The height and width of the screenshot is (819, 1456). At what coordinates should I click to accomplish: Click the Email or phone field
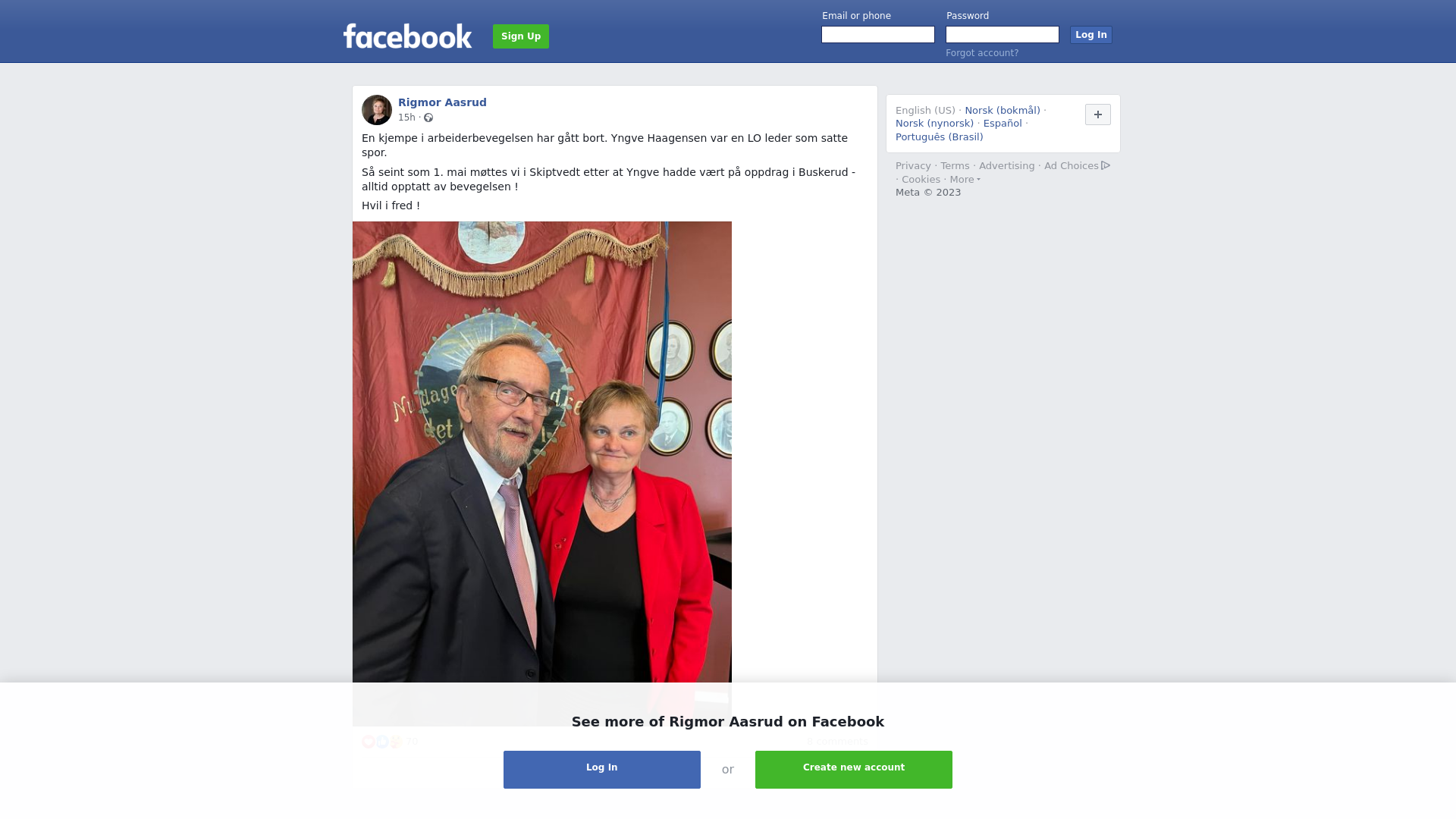(x=878, y=35)
